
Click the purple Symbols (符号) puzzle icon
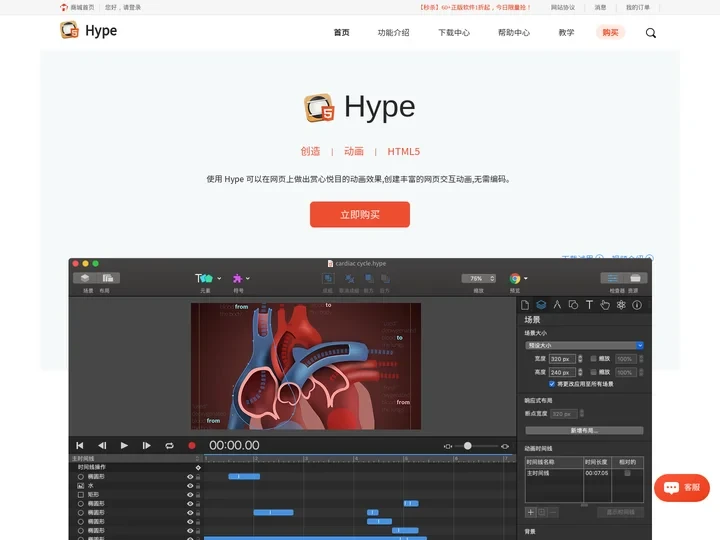click(x=237, y=278)
